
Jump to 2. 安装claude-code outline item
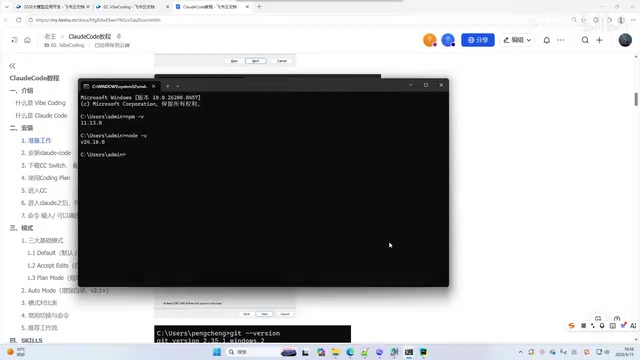[x=46, y=153]
